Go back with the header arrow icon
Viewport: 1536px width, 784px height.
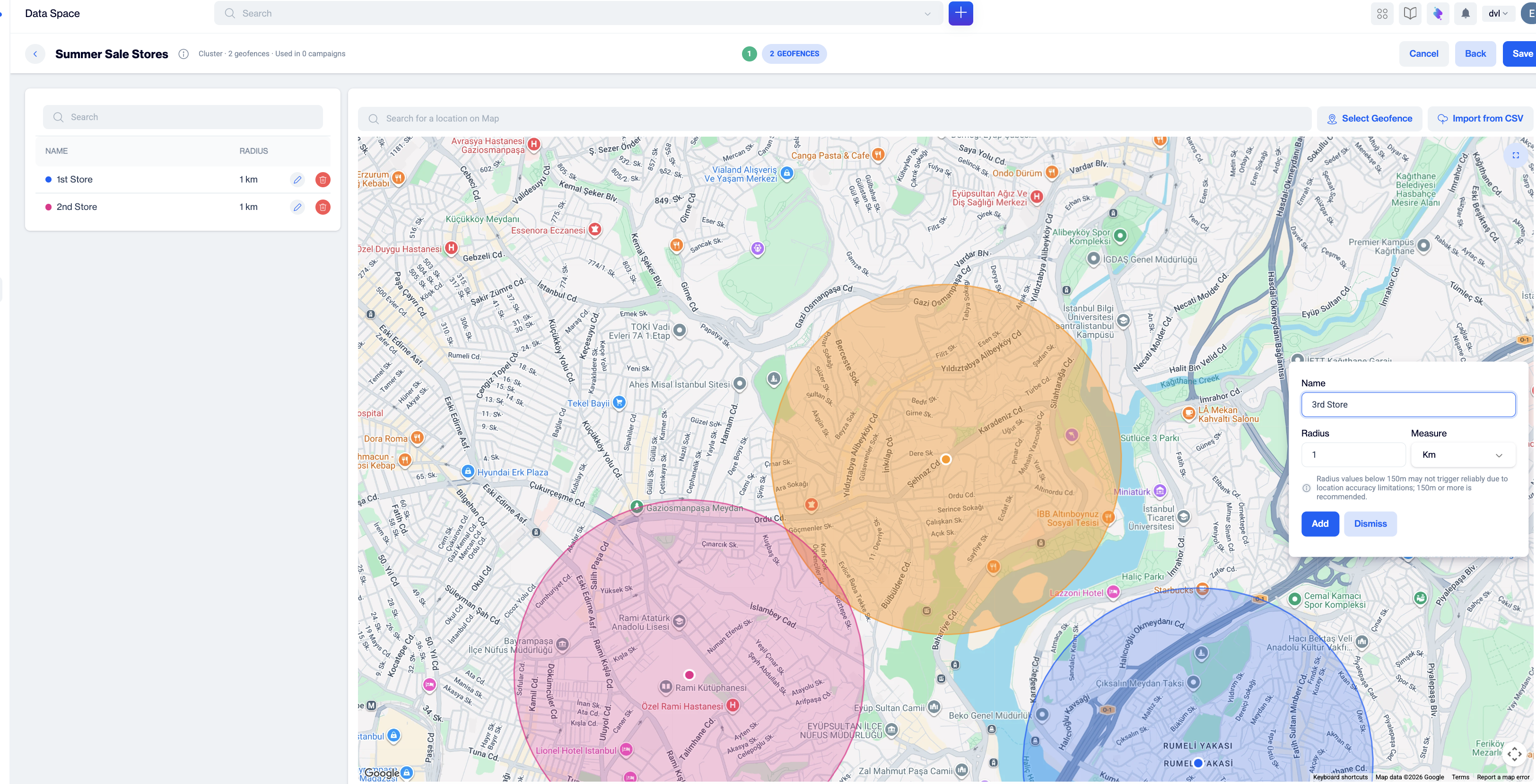pyautogui.click(x=35, y=53)
